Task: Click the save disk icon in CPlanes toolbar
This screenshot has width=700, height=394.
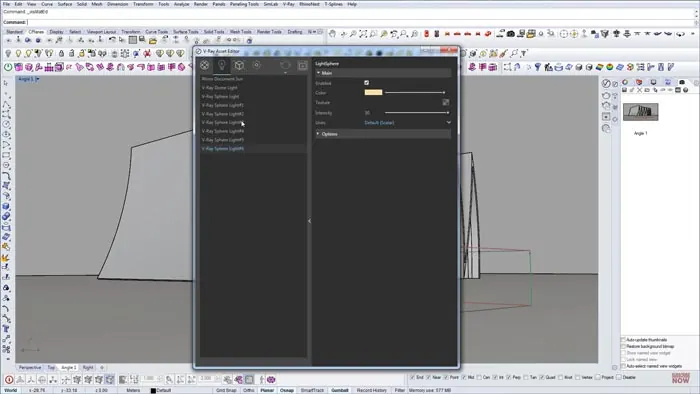Action: [142, 40]
